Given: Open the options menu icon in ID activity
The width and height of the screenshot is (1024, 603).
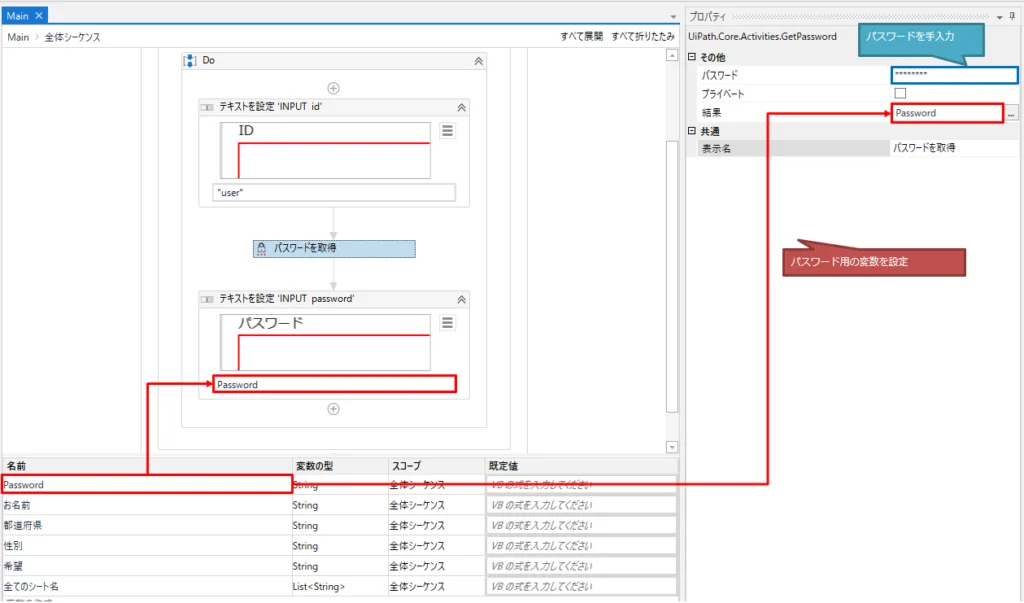Looking at the screenshot, I should (x=447, y=131).
